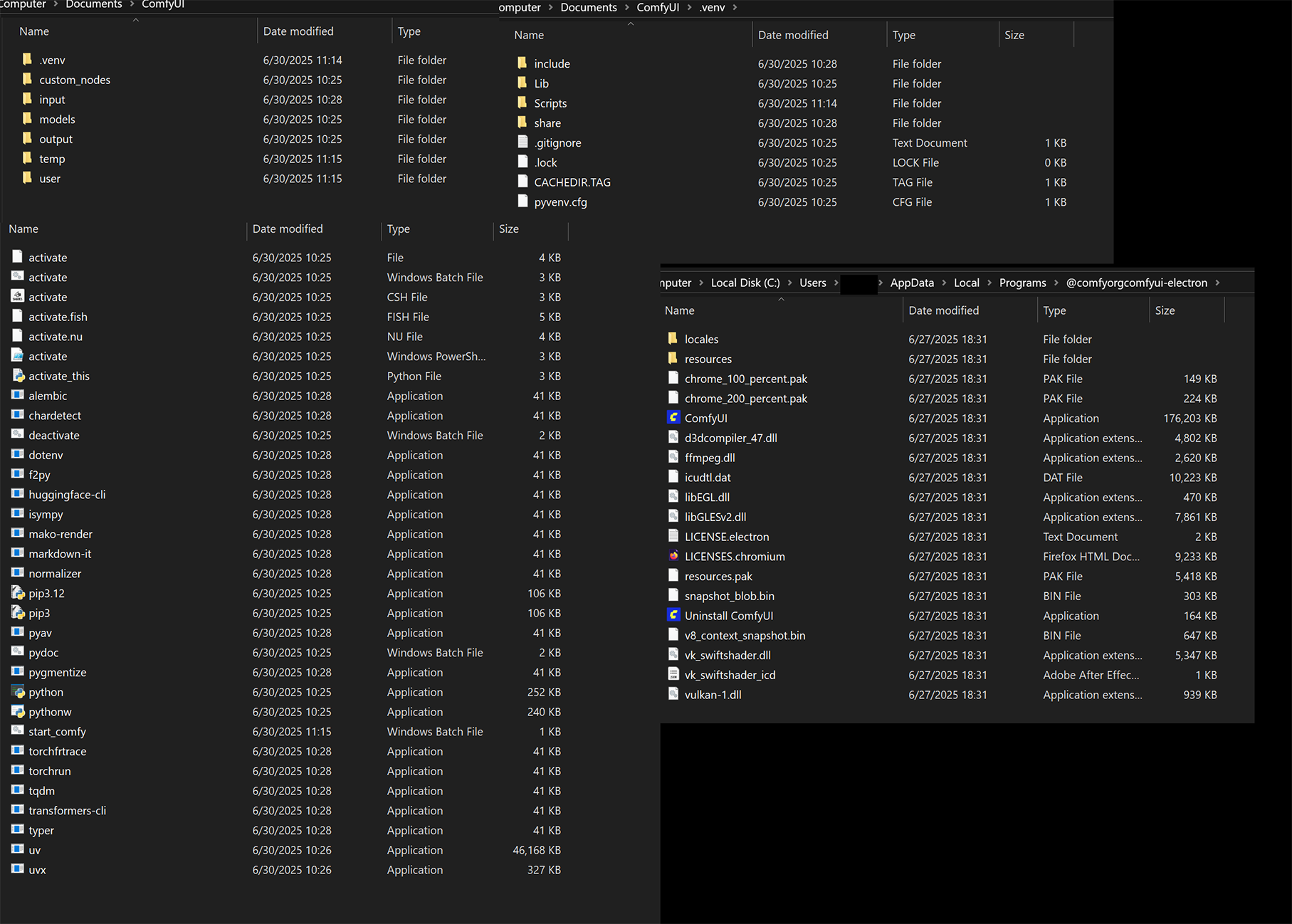Select the LICENSE.electron file name
The image size is (1292, 924).
tap(727, 537)
